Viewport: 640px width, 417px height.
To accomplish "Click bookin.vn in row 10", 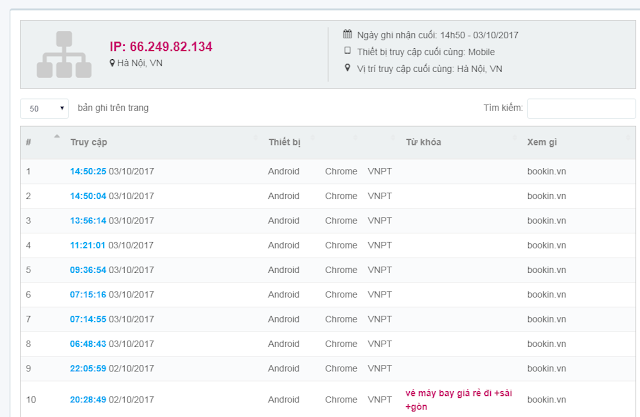I will point(547,399).
